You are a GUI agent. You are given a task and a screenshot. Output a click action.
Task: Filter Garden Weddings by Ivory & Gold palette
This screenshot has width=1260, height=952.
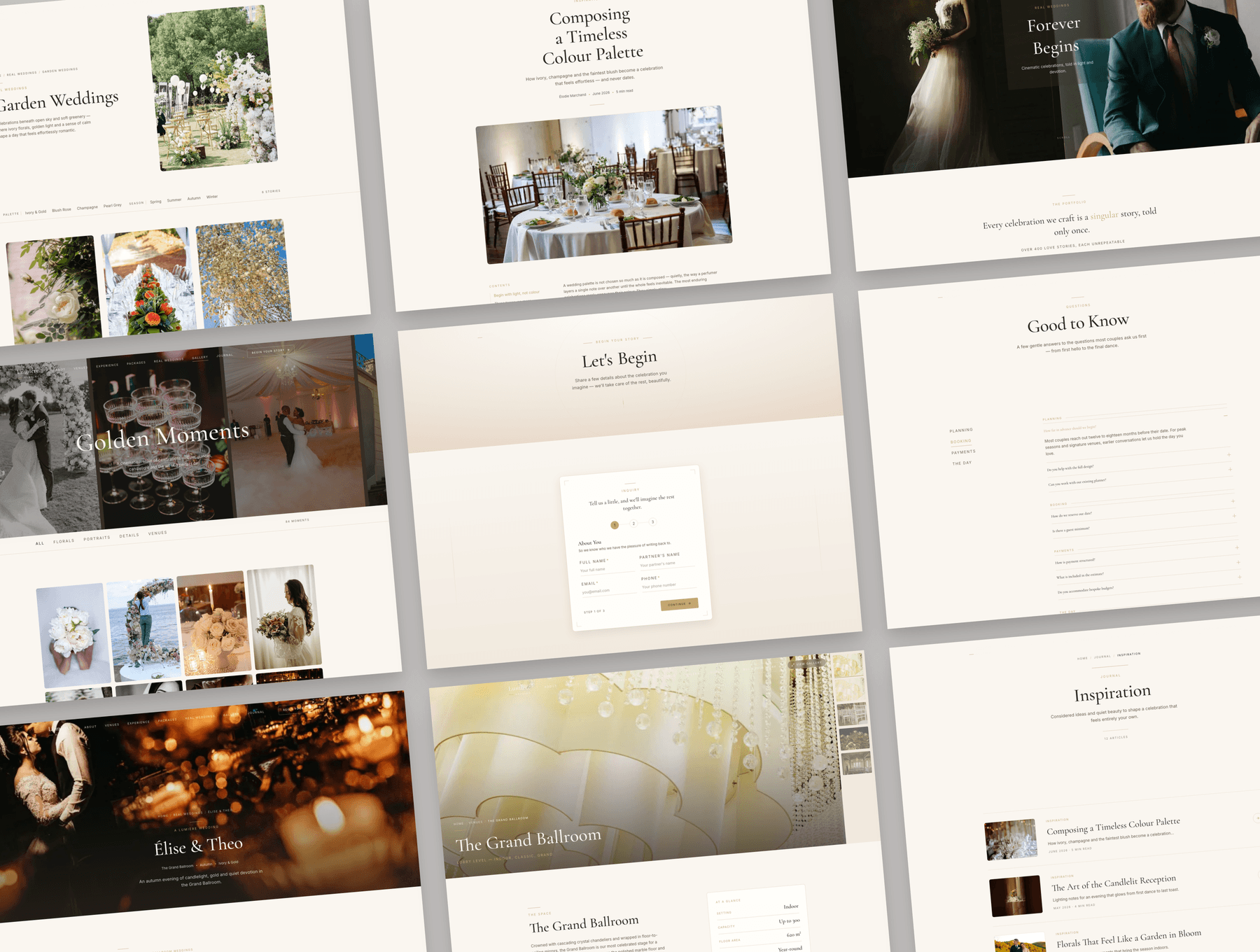point(36,212)
